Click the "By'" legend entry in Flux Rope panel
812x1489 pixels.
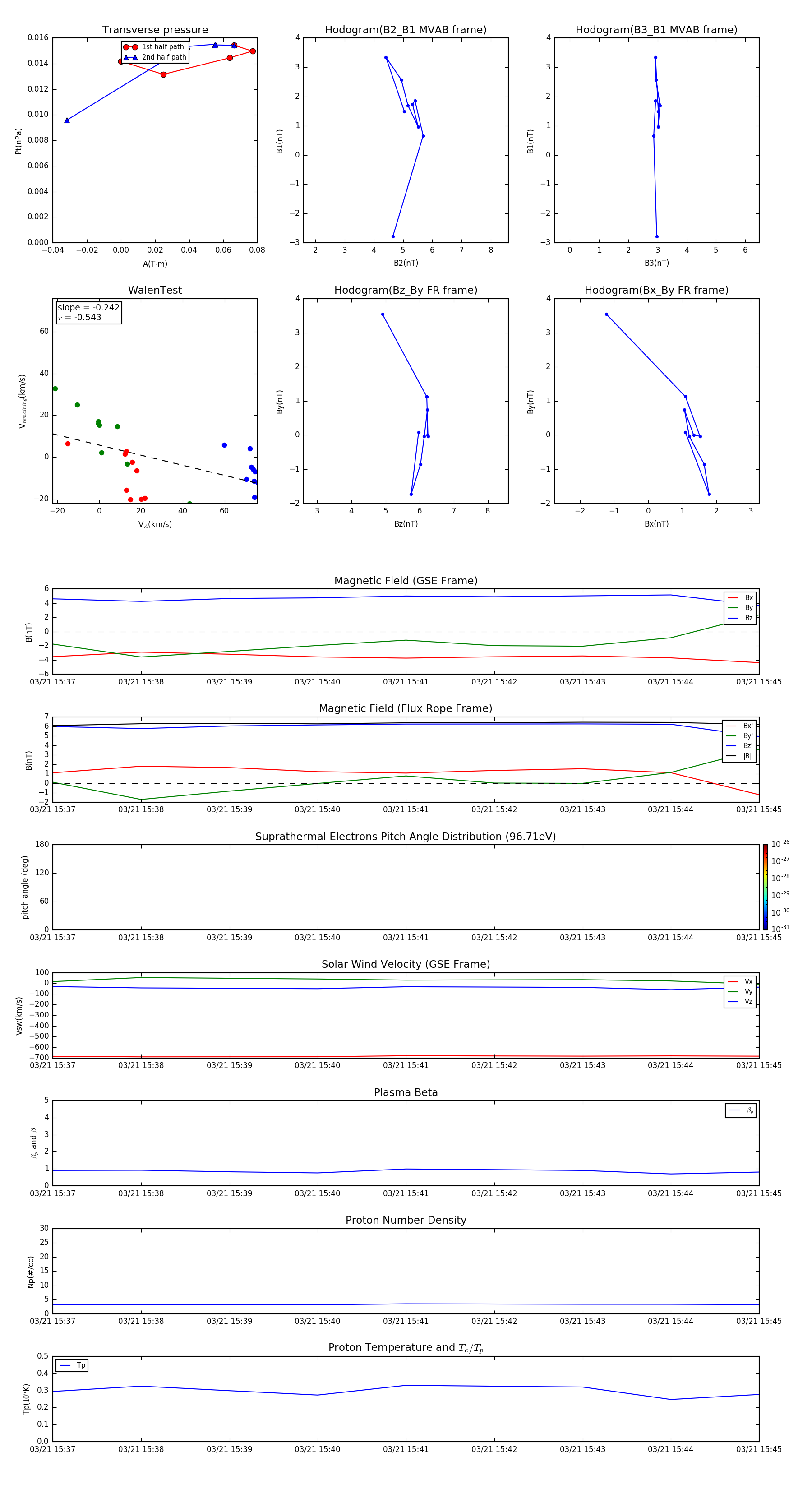740,736
